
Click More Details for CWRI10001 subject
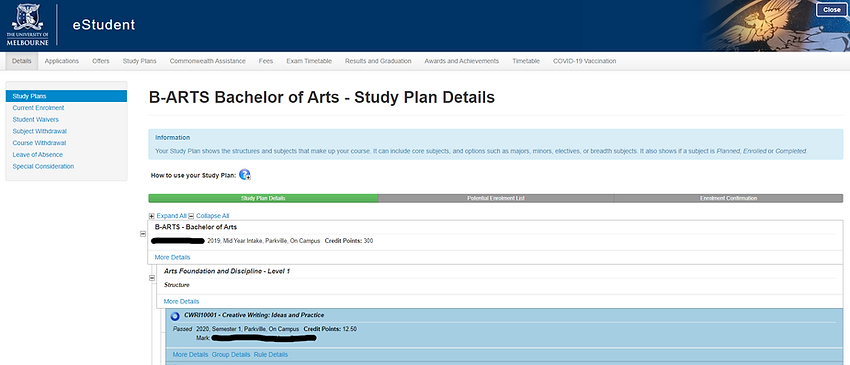(x=190, y=355)
